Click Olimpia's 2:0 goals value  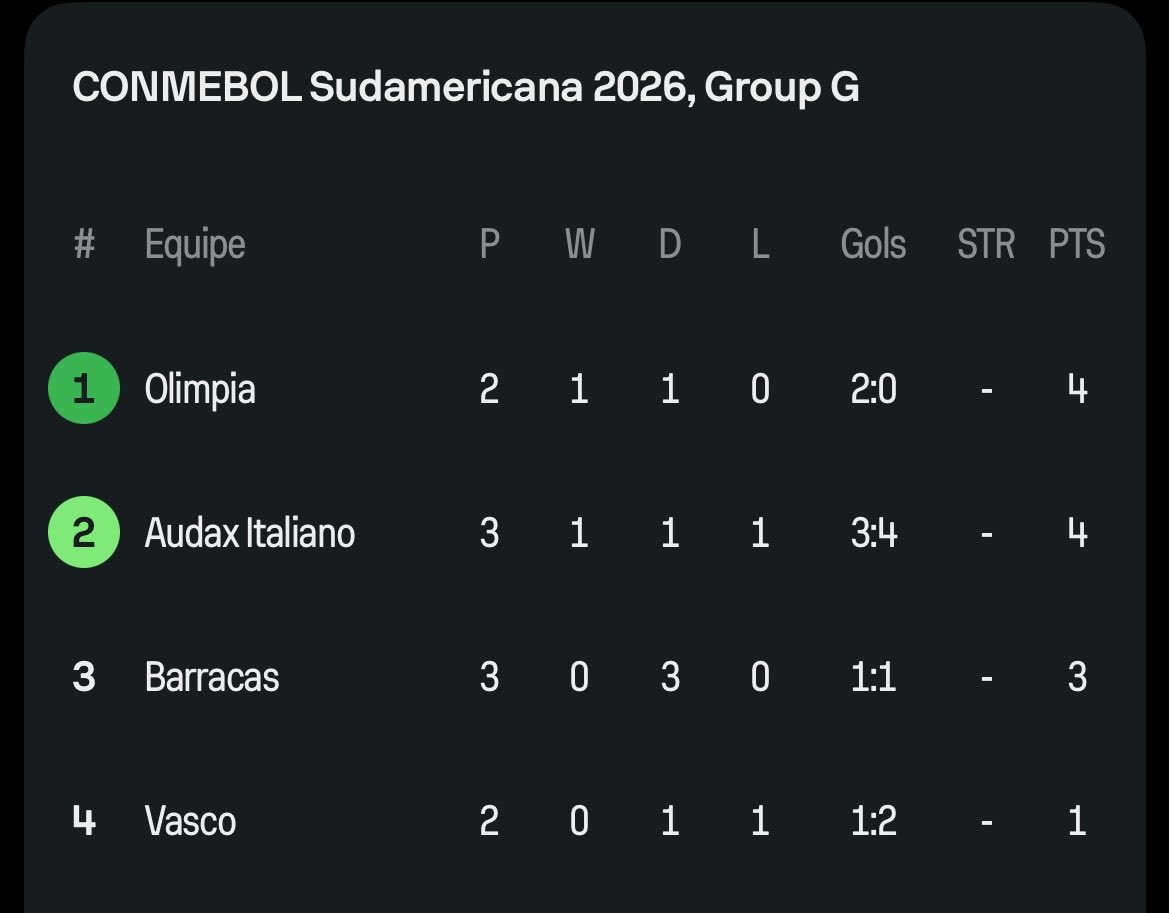pyautogui.click(x=873, y=388)
